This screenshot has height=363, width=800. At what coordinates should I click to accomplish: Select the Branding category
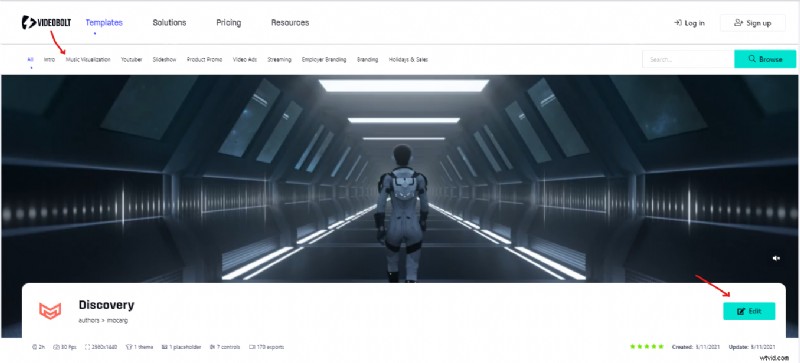click(367, 60)
